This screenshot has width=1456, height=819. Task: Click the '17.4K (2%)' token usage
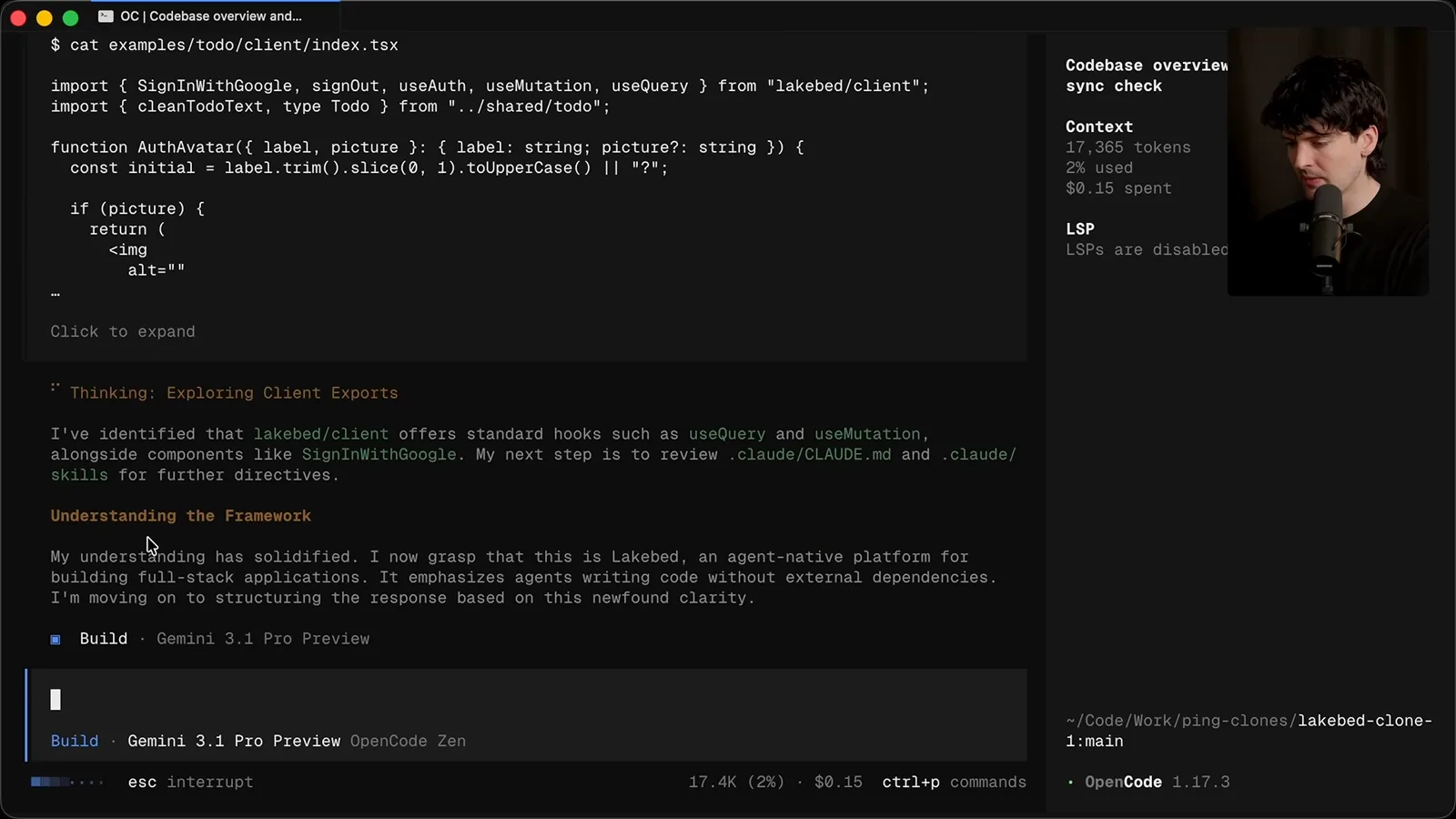(736, 782)
